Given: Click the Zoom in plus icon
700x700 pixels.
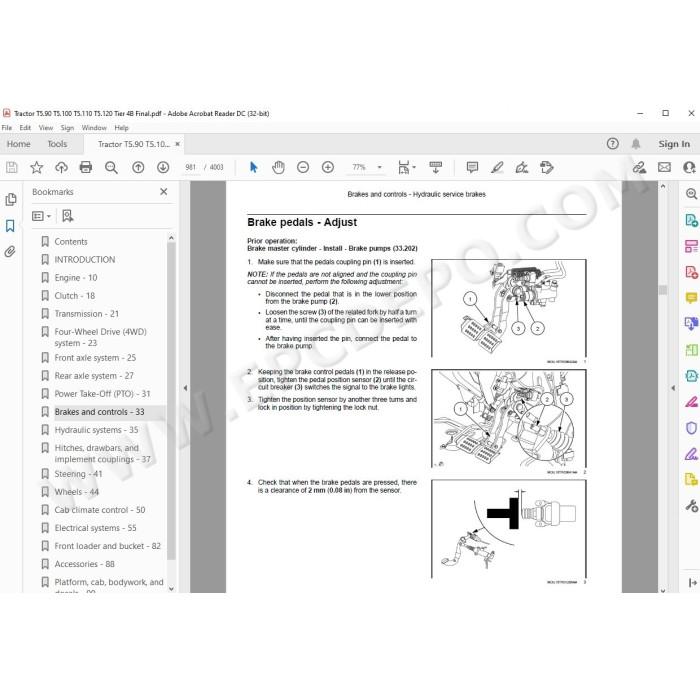Looking at the screenshot, I should coord(328,167).
